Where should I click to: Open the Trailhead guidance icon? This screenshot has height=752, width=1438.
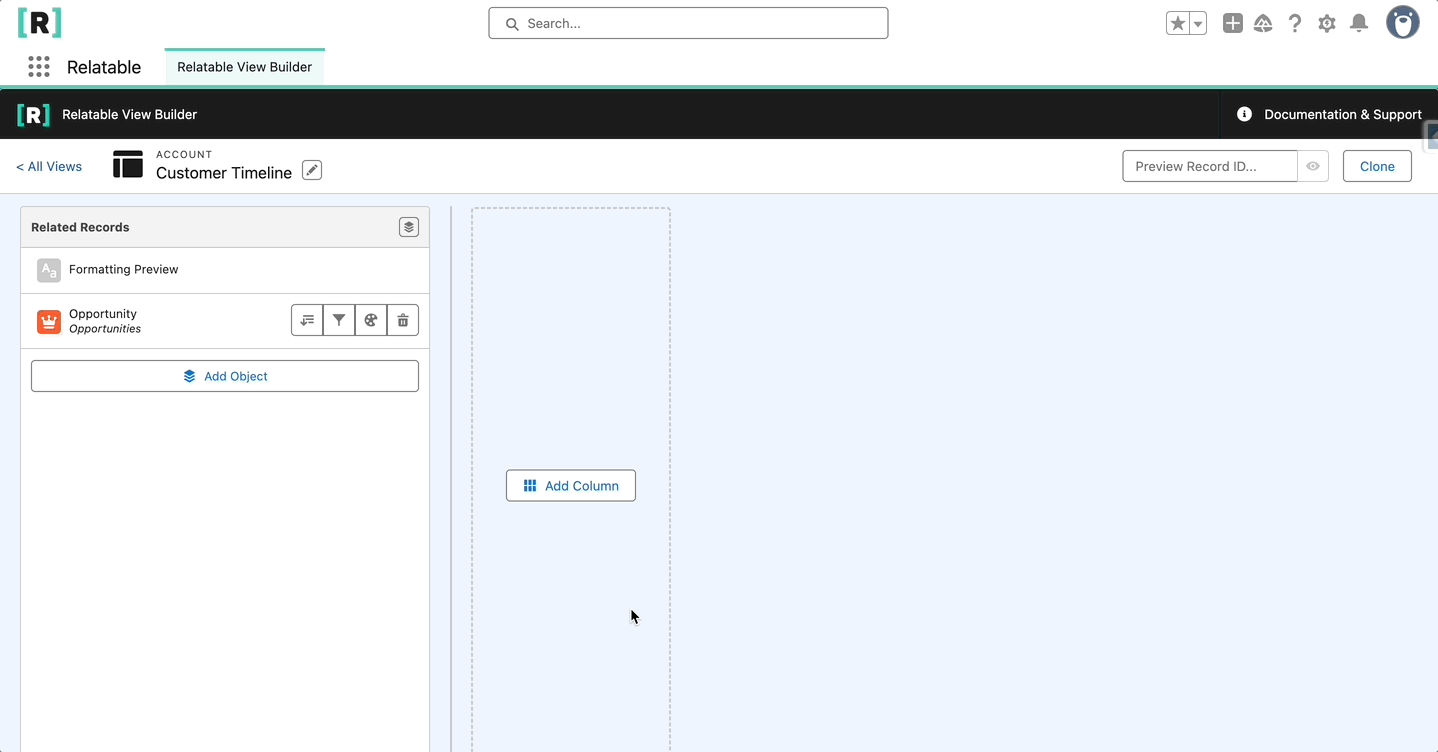(1263, 23)
